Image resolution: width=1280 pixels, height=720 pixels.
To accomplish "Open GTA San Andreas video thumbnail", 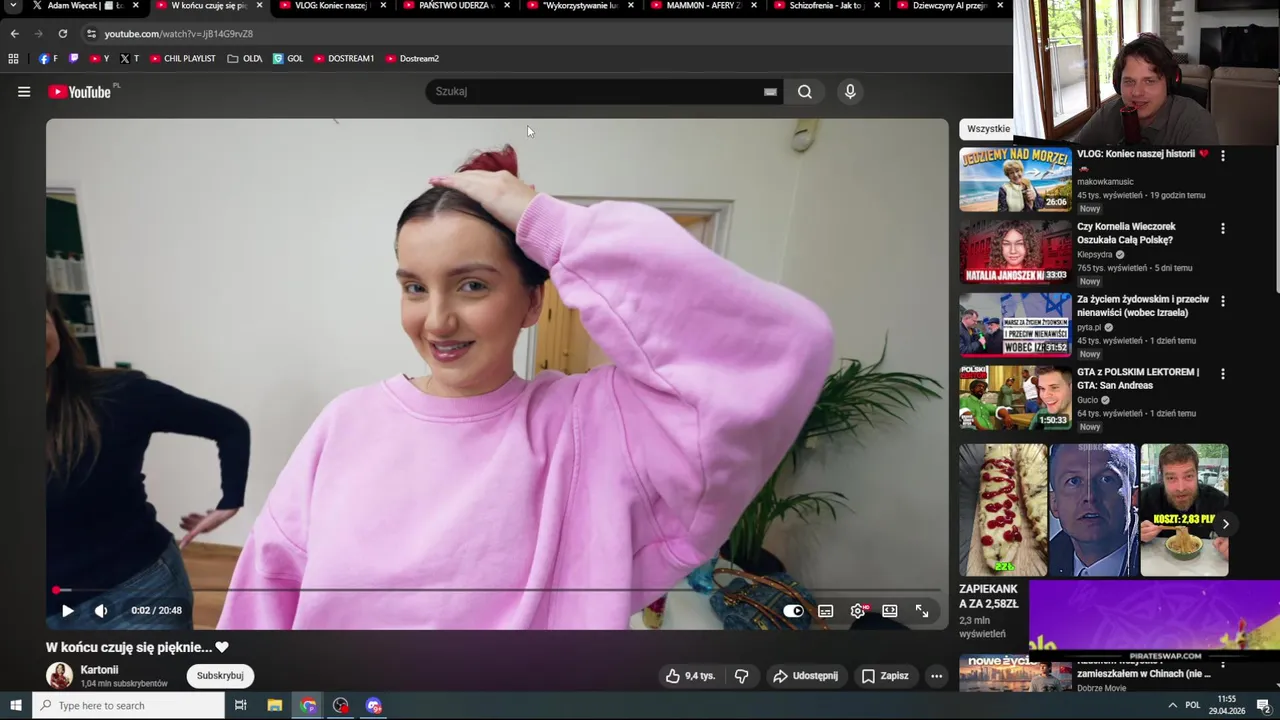I will (1015, 398).
